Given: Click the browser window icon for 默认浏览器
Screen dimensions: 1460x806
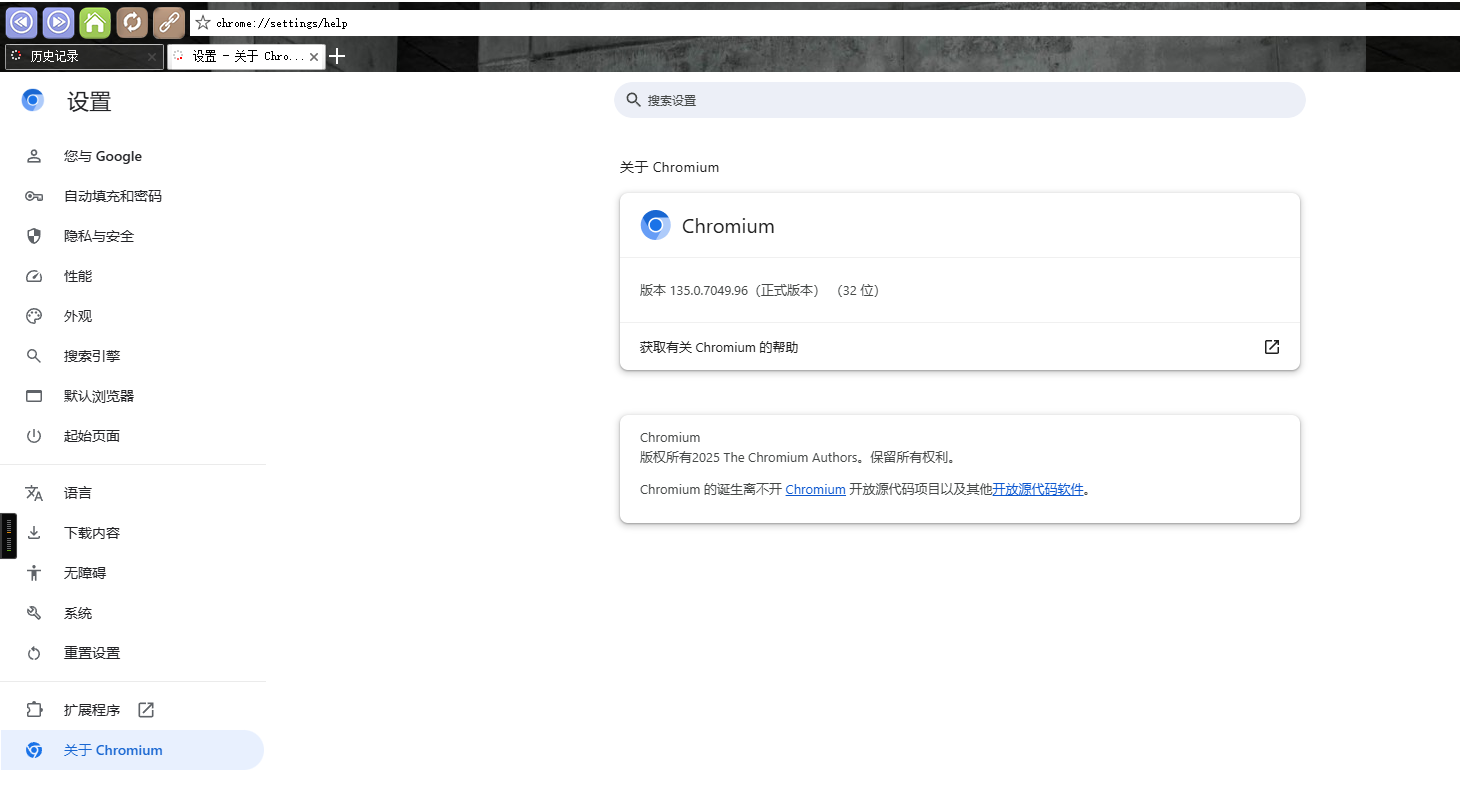Looking at the screenshot, I should coord(34,396).
